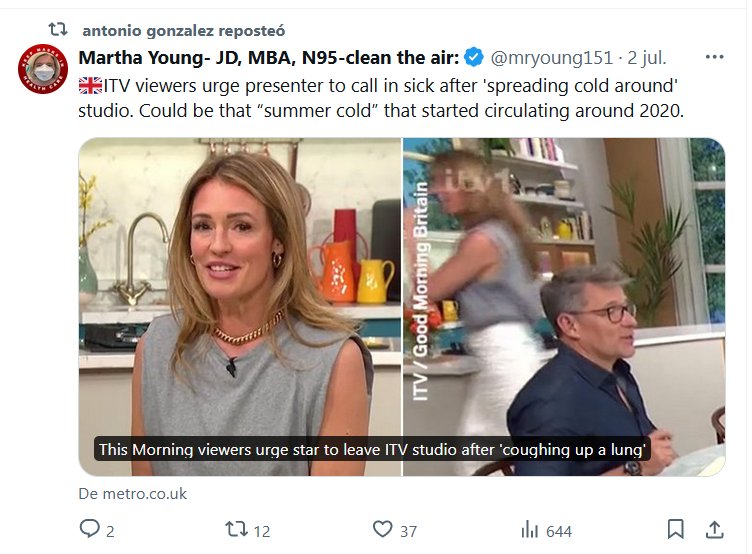
Task: Click the blue verified checkmark badge
Action: coord(476,57)
